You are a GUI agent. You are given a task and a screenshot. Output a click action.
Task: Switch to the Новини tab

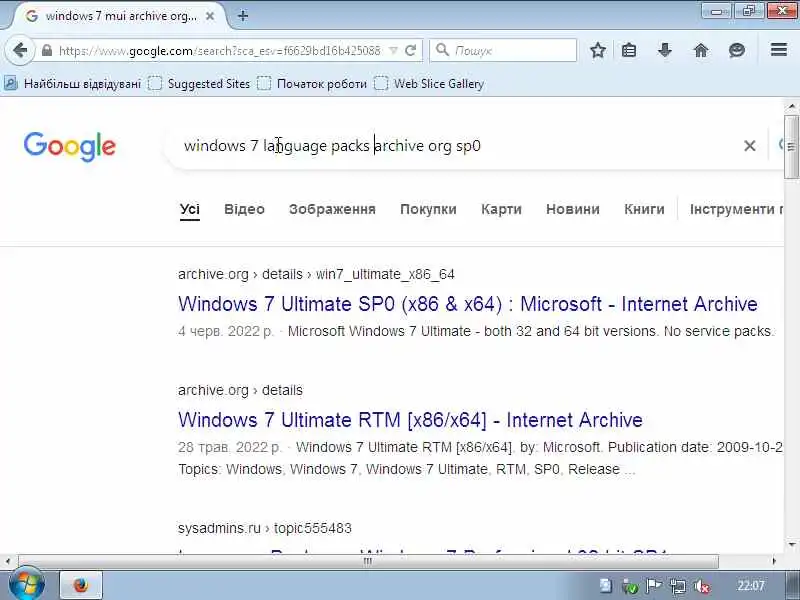coord(572,209)
